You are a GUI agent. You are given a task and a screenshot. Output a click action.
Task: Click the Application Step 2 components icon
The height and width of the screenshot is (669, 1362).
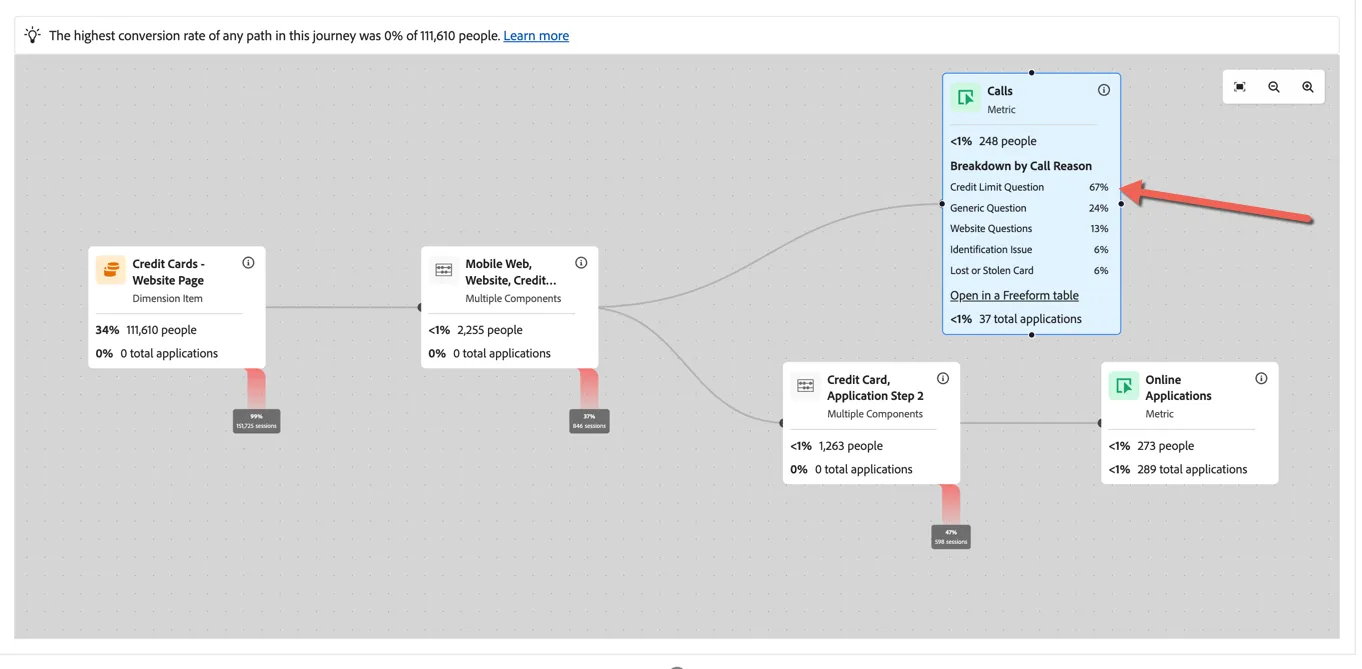(806, 386)
